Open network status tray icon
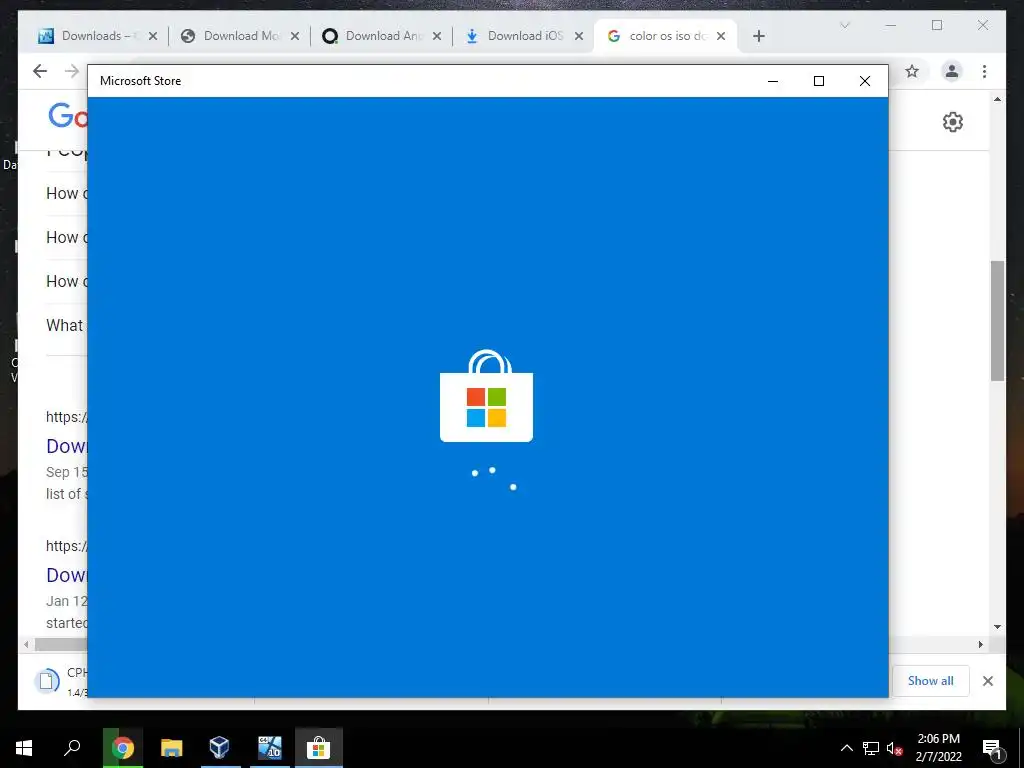This screenshot has width=1024, height=768. point(871,748)
